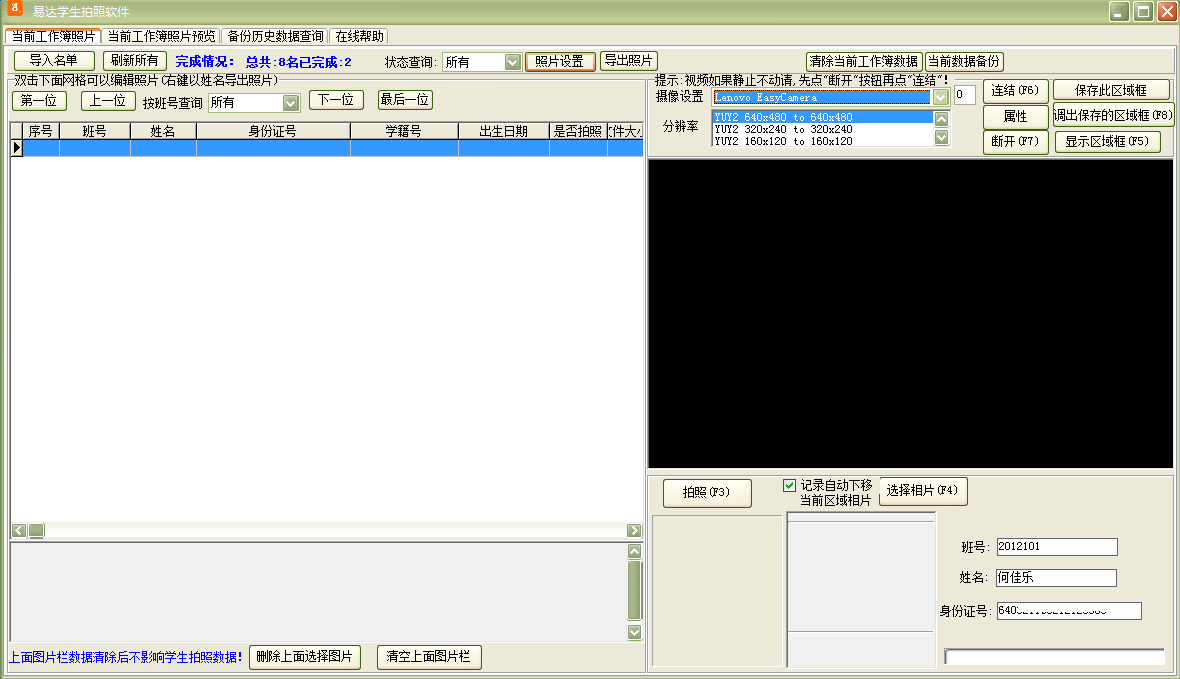
Task: Click 导入名单 button
Action: tap(53, 60)
